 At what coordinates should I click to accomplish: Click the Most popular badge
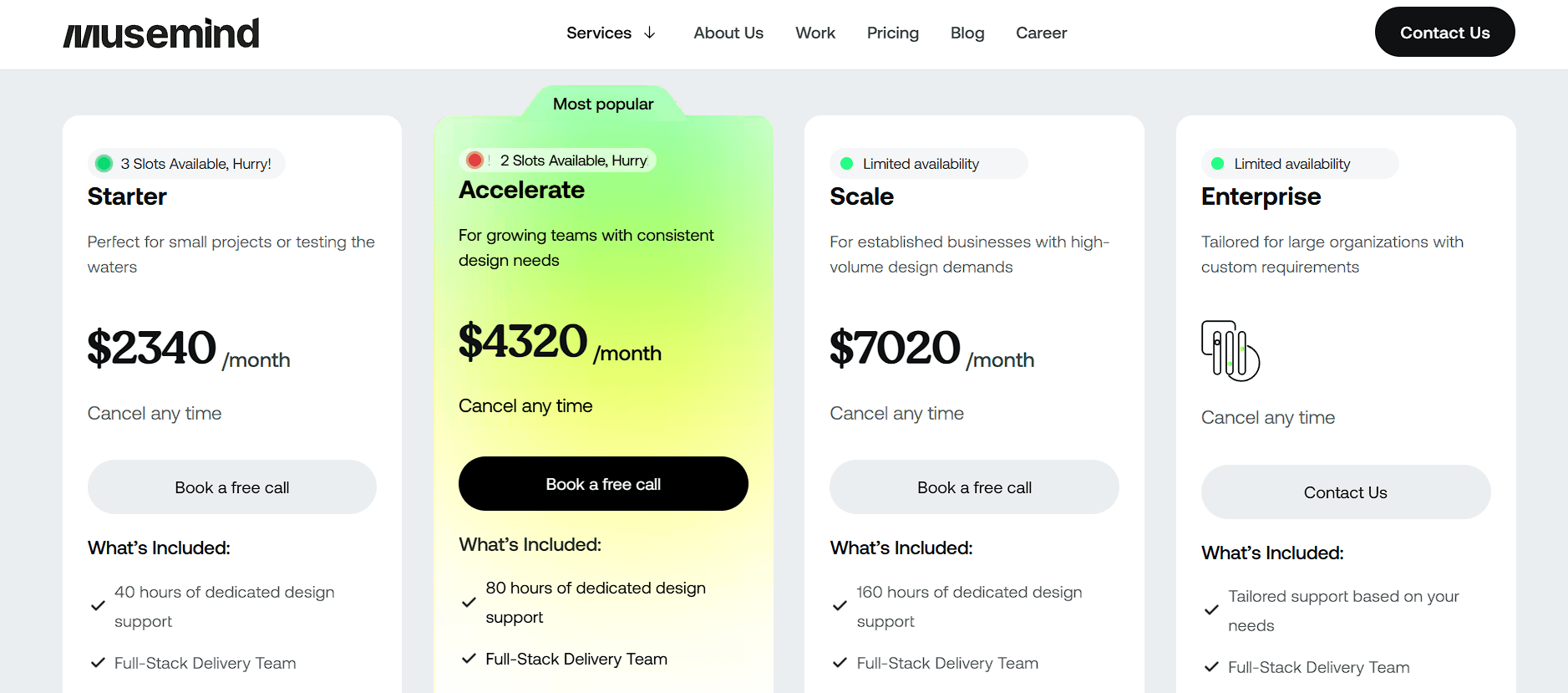603,104
